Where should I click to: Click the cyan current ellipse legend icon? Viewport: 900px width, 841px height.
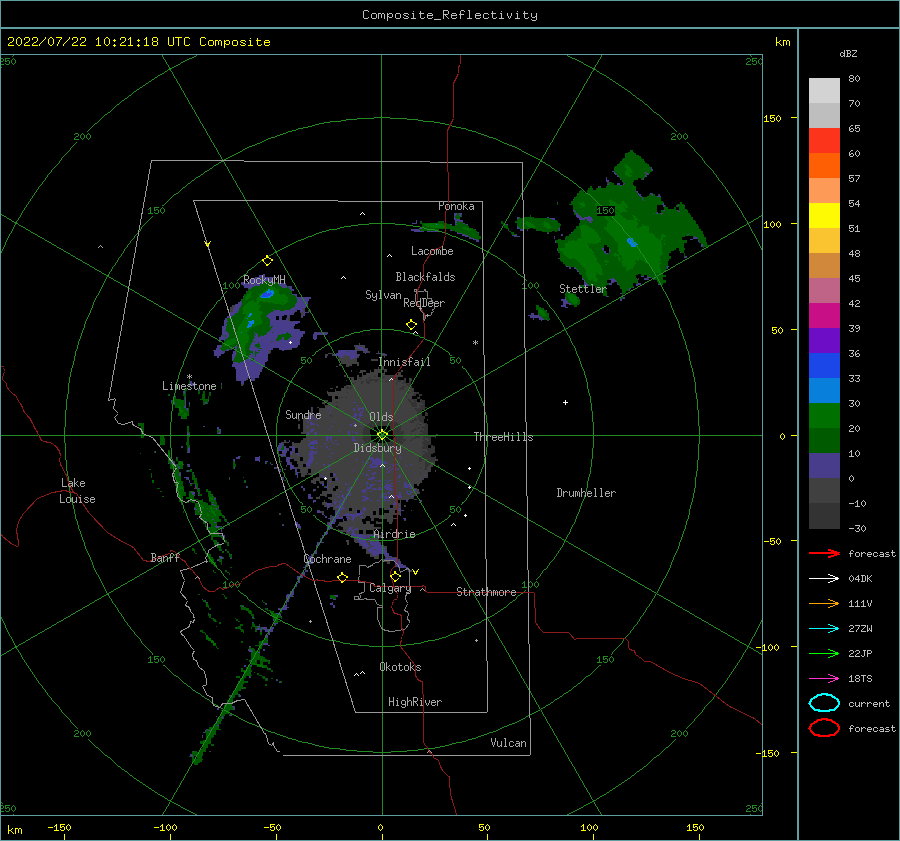tap(824, 703)
